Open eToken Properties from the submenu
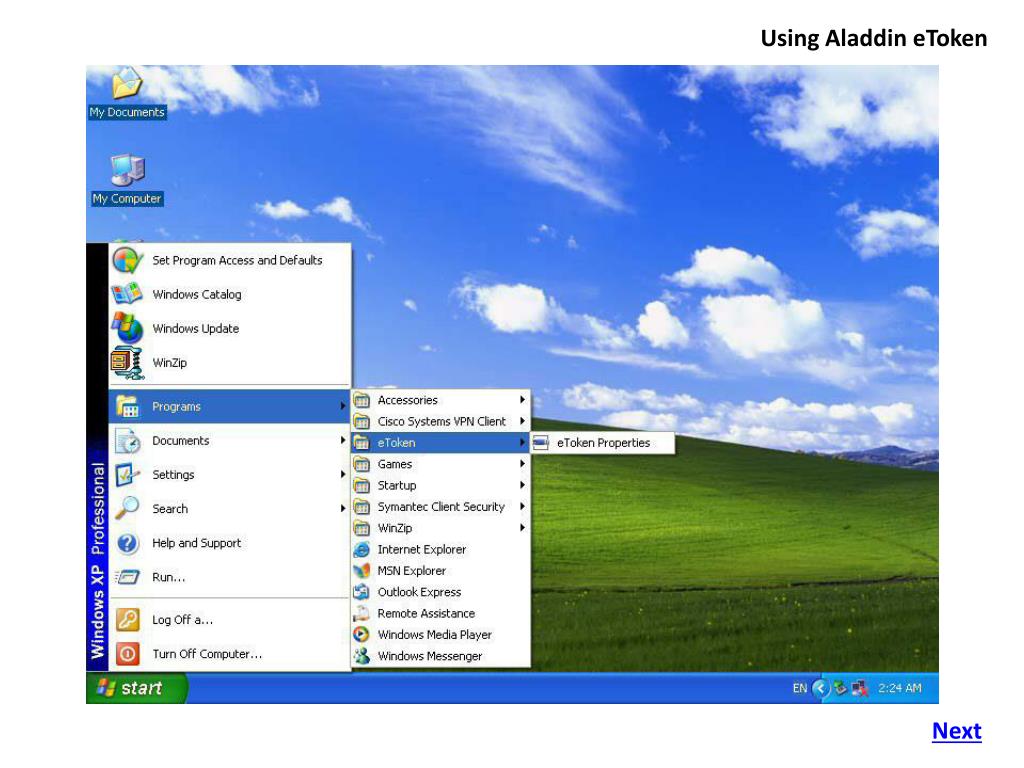Screen dimensions: 1024x768 (x=602, y=443)
